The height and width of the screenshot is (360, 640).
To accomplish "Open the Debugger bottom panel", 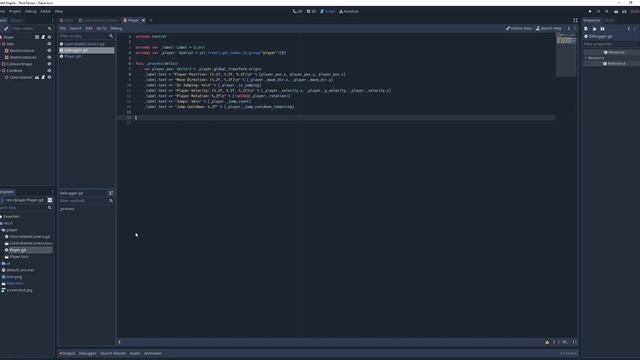I will click(x=87, y=353).
